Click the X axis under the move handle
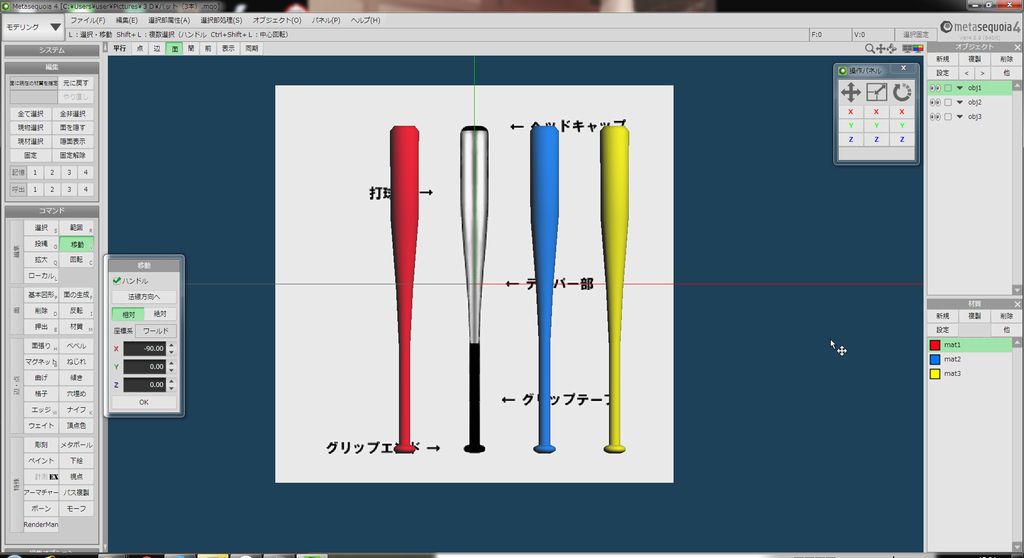This screenshot has height=558, width=1024. pos(850,112)
